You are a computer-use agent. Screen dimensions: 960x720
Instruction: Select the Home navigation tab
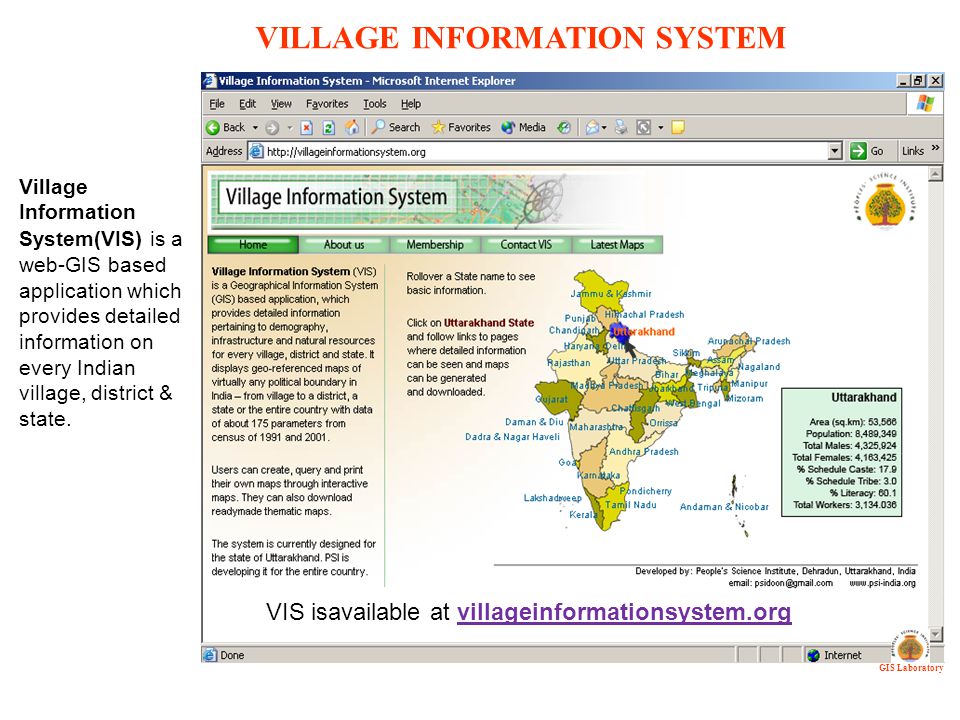(x=253, y=244)
